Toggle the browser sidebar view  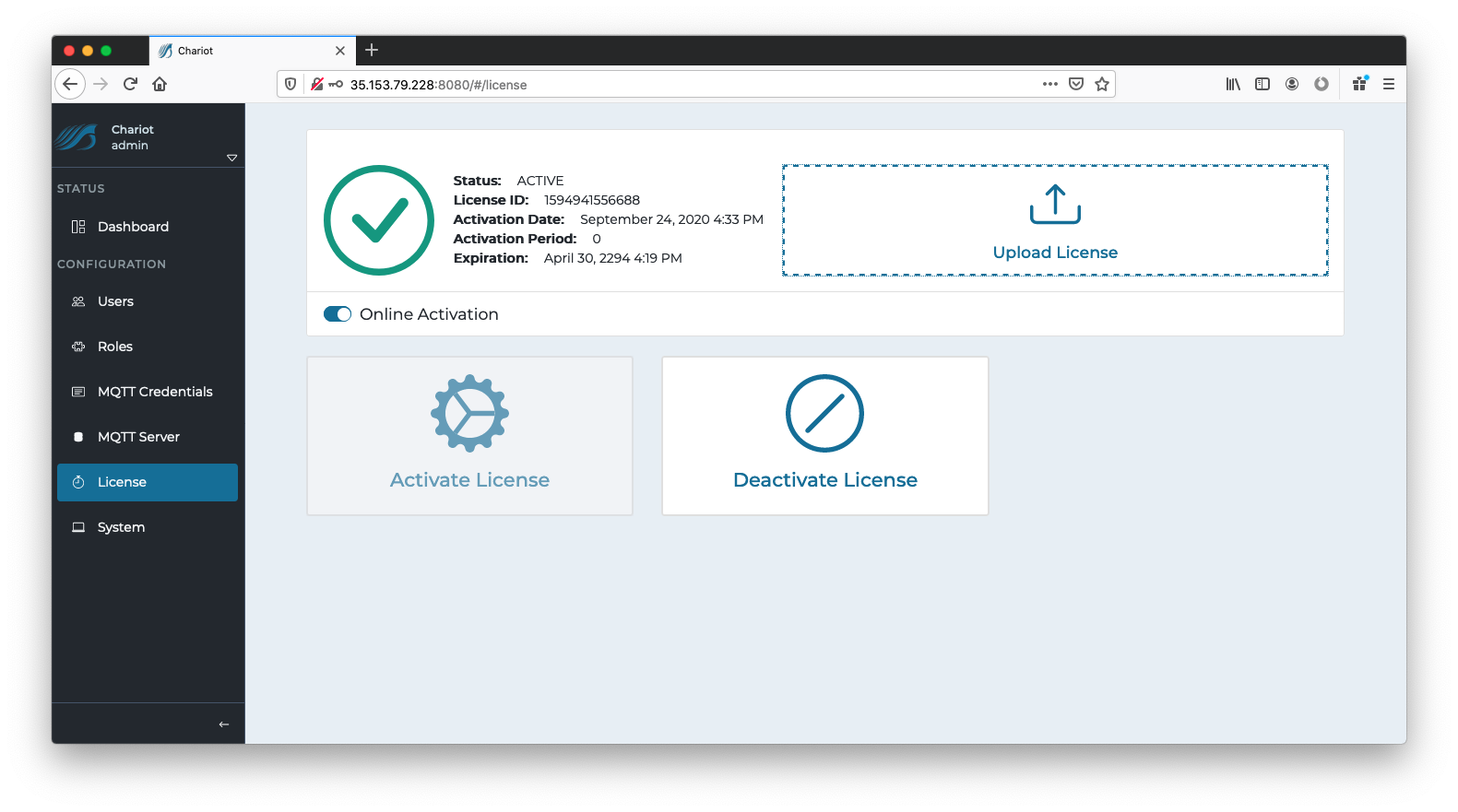coord(1262,84)
